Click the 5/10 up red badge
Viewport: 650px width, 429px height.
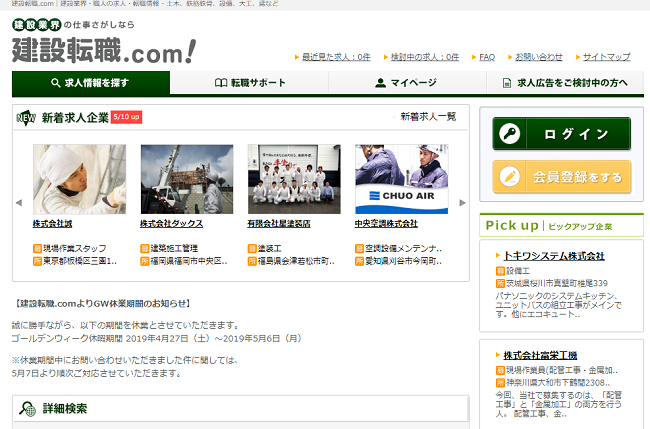126,117
